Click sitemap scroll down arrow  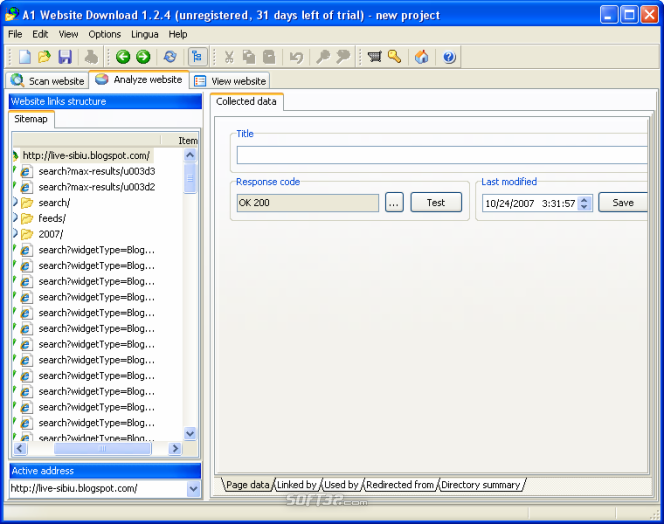coord(190,433)
